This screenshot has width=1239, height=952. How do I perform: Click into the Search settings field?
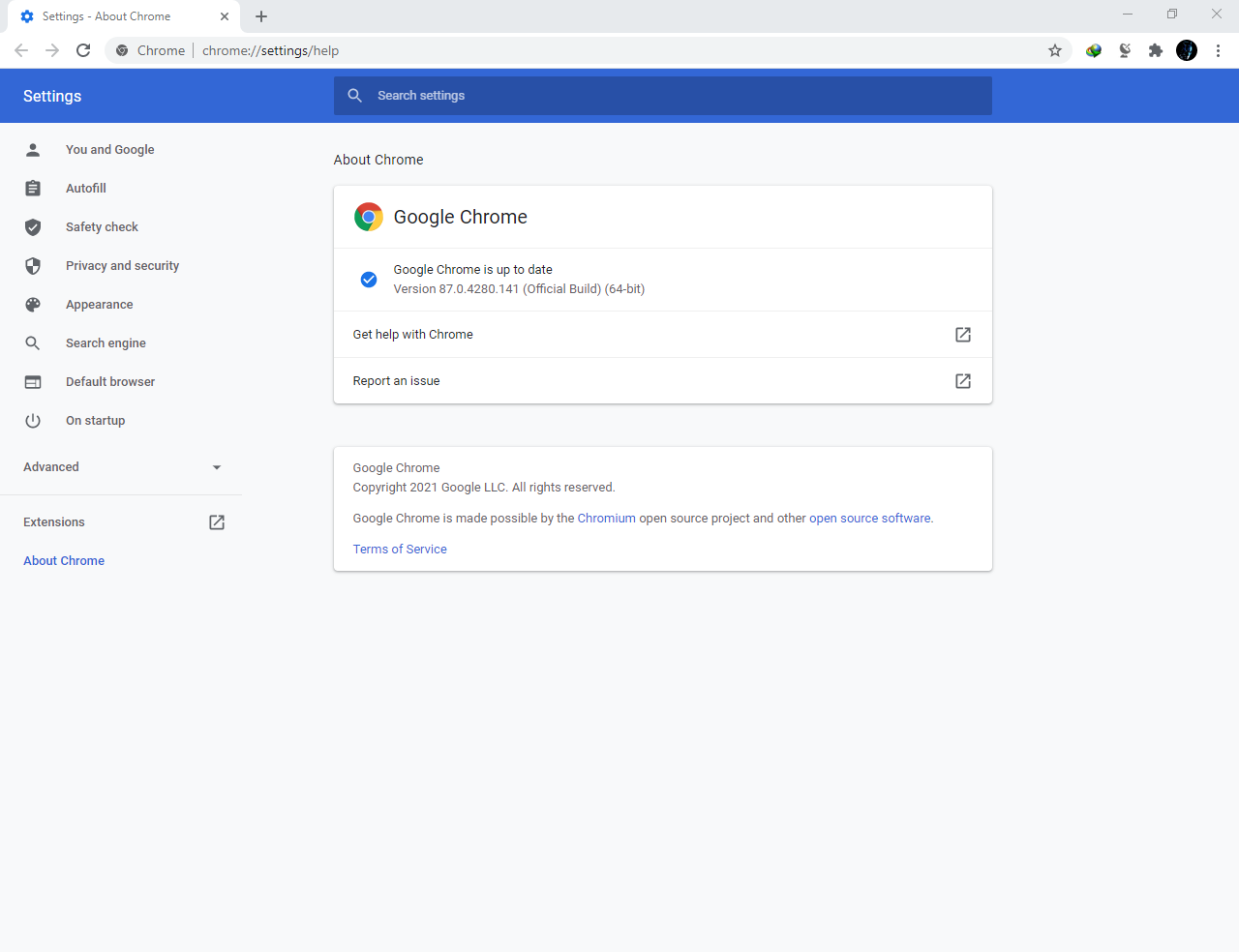pos(663,96)
